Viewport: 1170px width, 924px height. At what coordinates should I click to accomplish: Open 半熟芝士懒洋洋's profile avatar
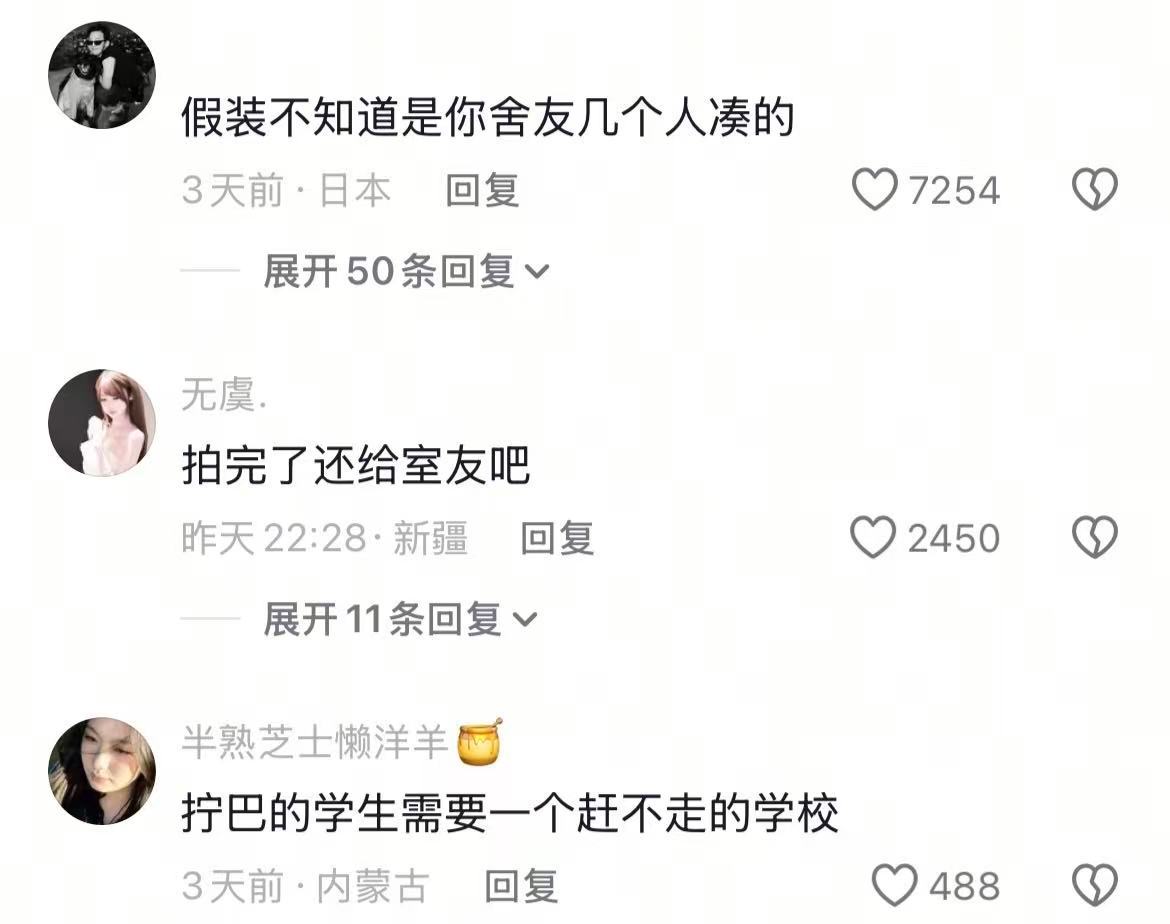101,771
